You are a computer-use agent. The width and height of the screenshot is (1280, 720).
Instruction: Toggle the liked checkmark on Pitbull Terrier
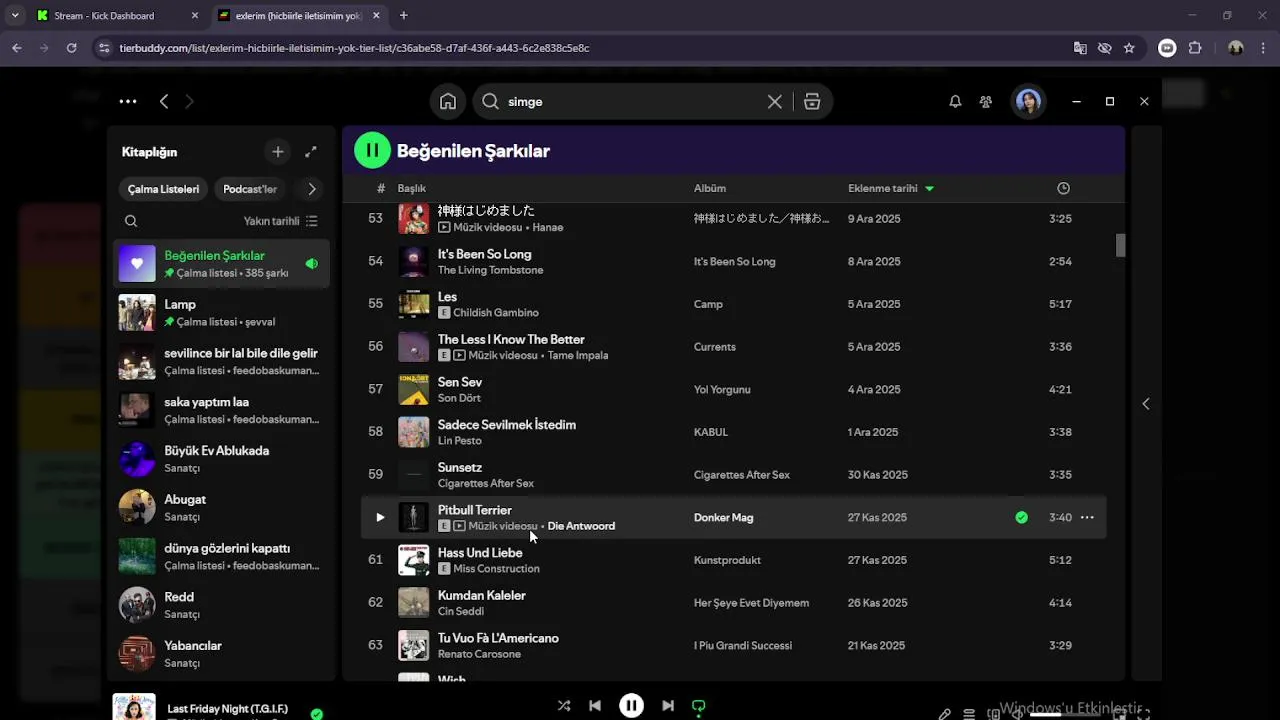1021,517
